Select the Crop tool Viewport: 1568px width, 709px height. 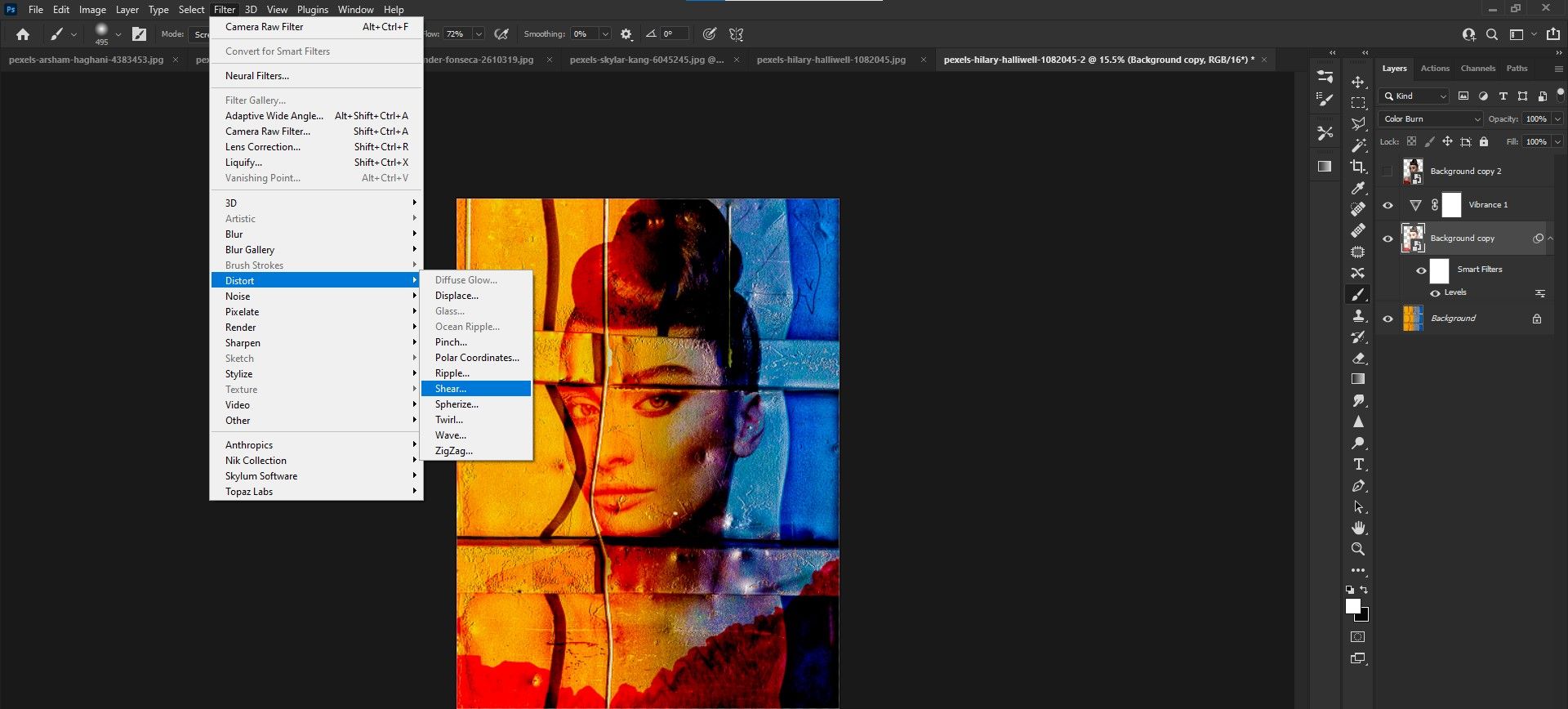[1358, 167]
